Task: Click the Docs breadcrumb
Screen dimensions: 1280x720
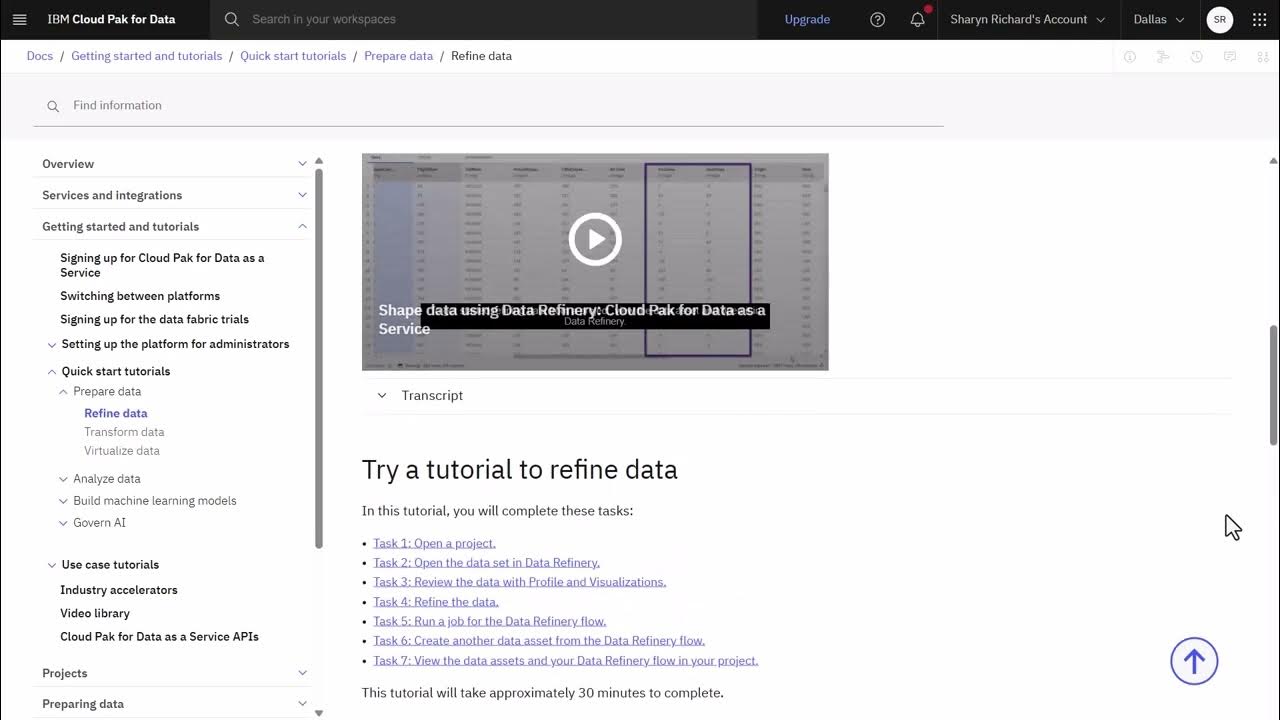Action: coord(40,56)
